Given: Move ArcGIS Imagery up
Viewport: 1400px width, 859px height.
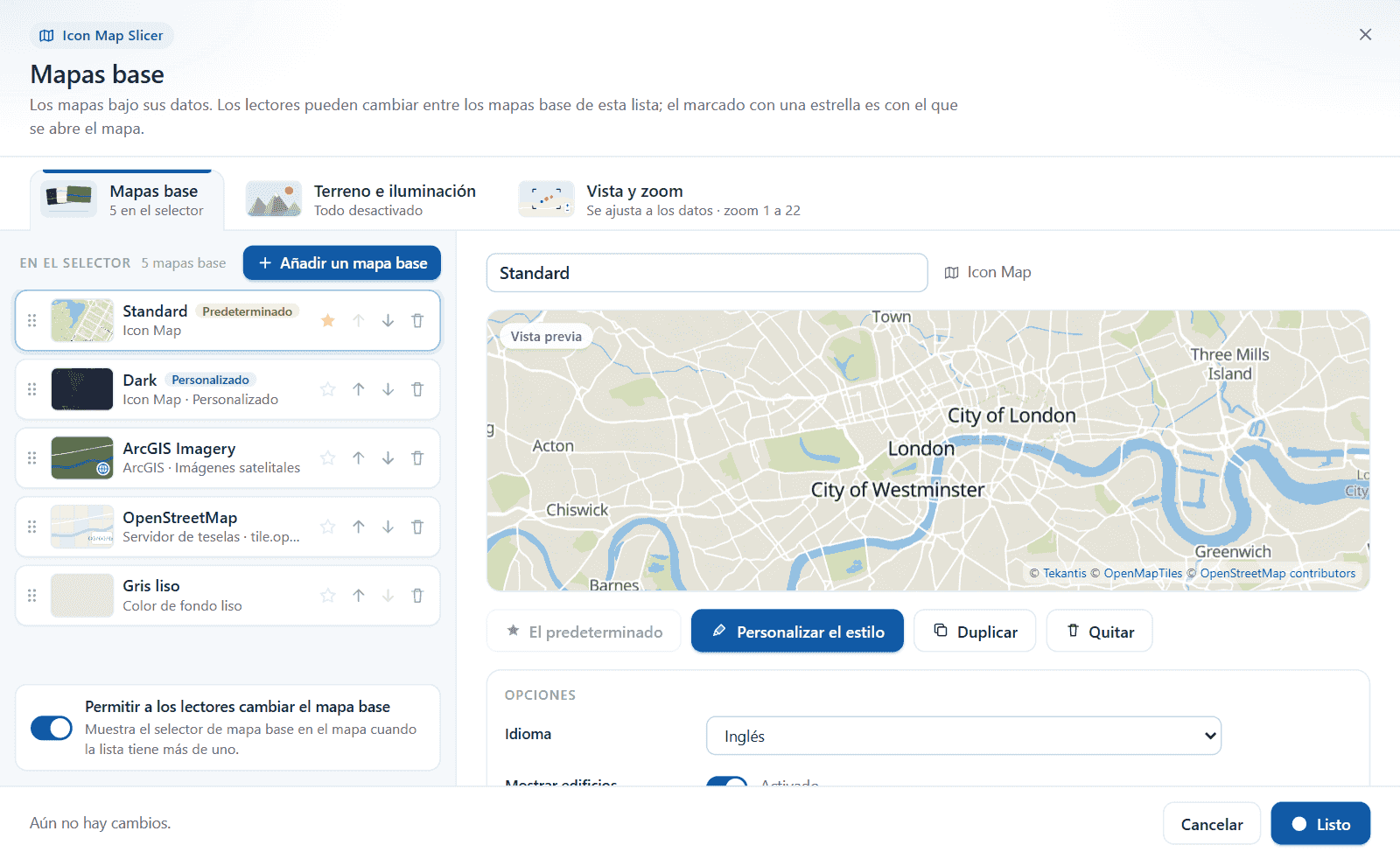Looking at the screenshot, I should 358,457.
